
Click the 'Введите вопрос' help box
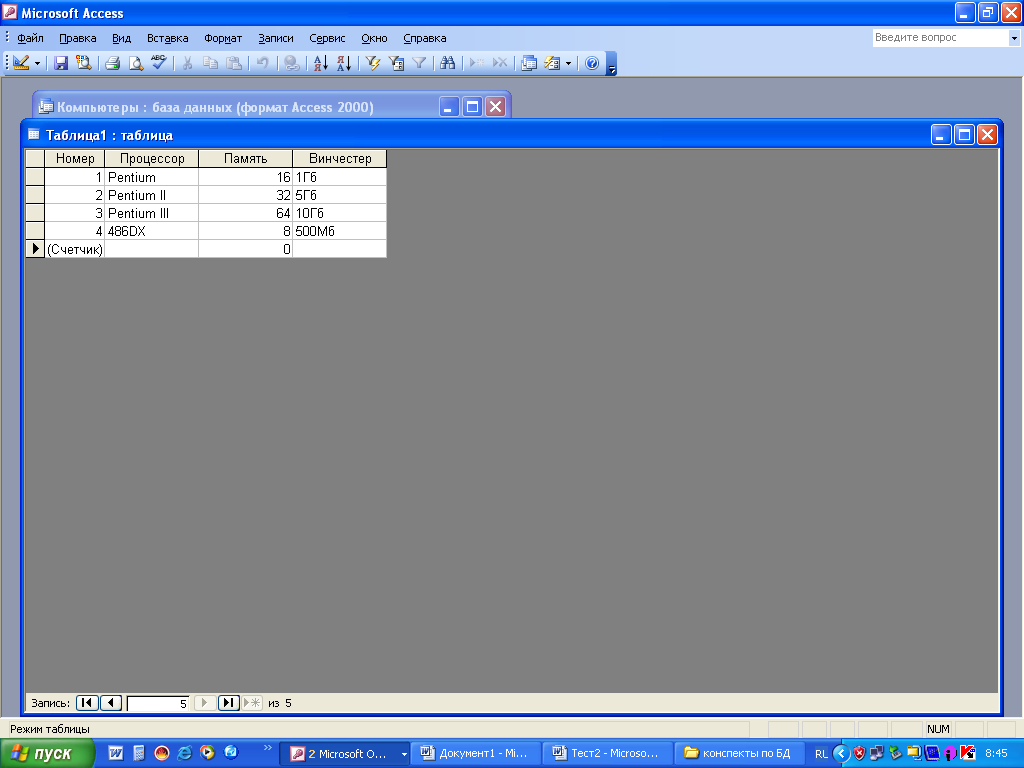940,38
